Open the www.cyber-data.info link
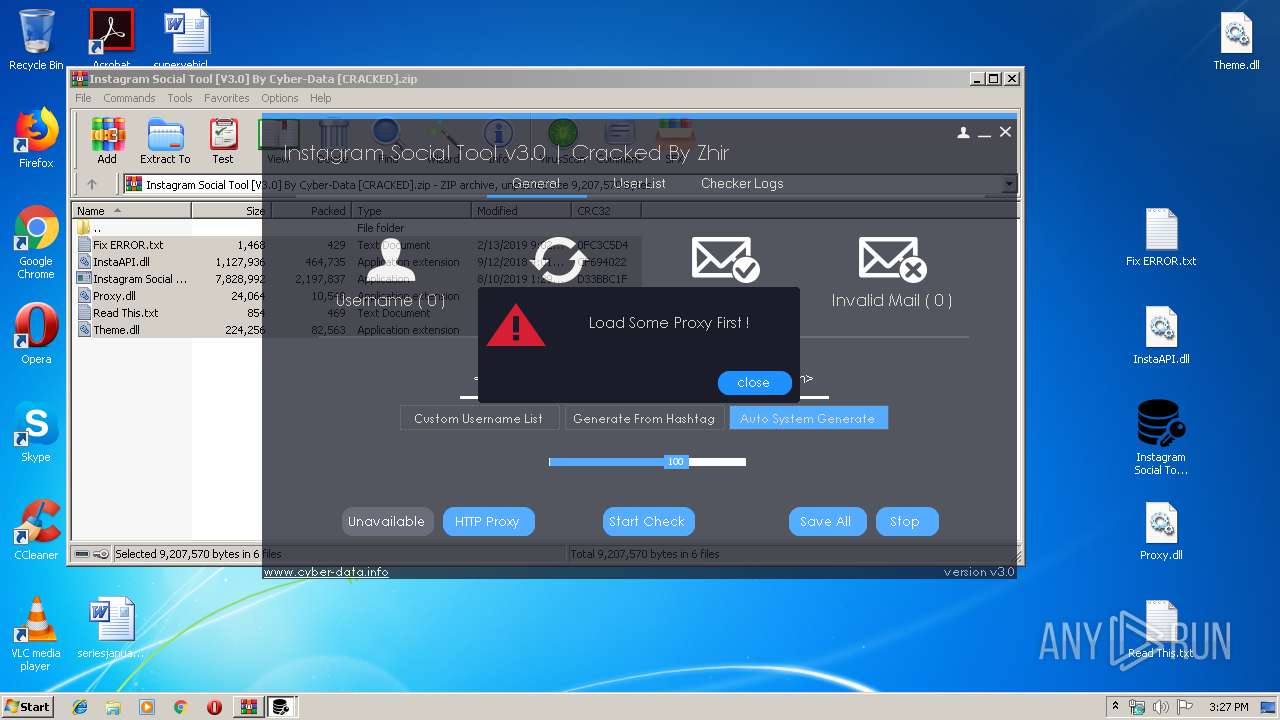Image resolution: width=1280 pixels, height=720 pixels. tap(326, 572)
